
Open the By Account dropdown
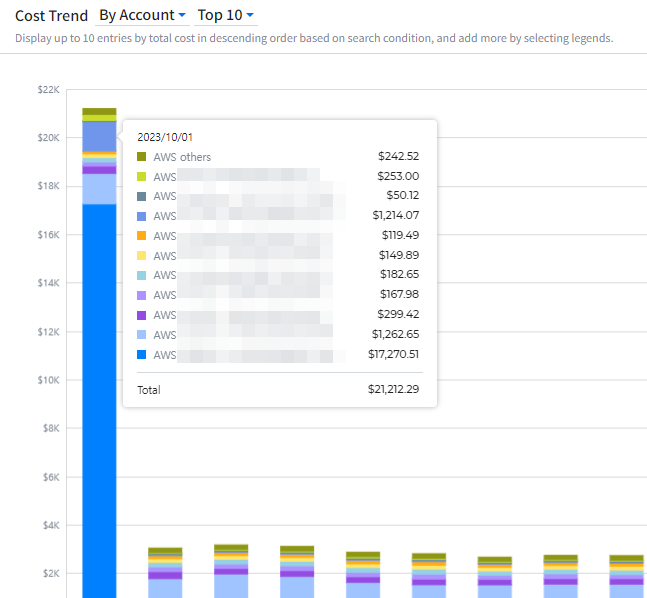[142, 15]
